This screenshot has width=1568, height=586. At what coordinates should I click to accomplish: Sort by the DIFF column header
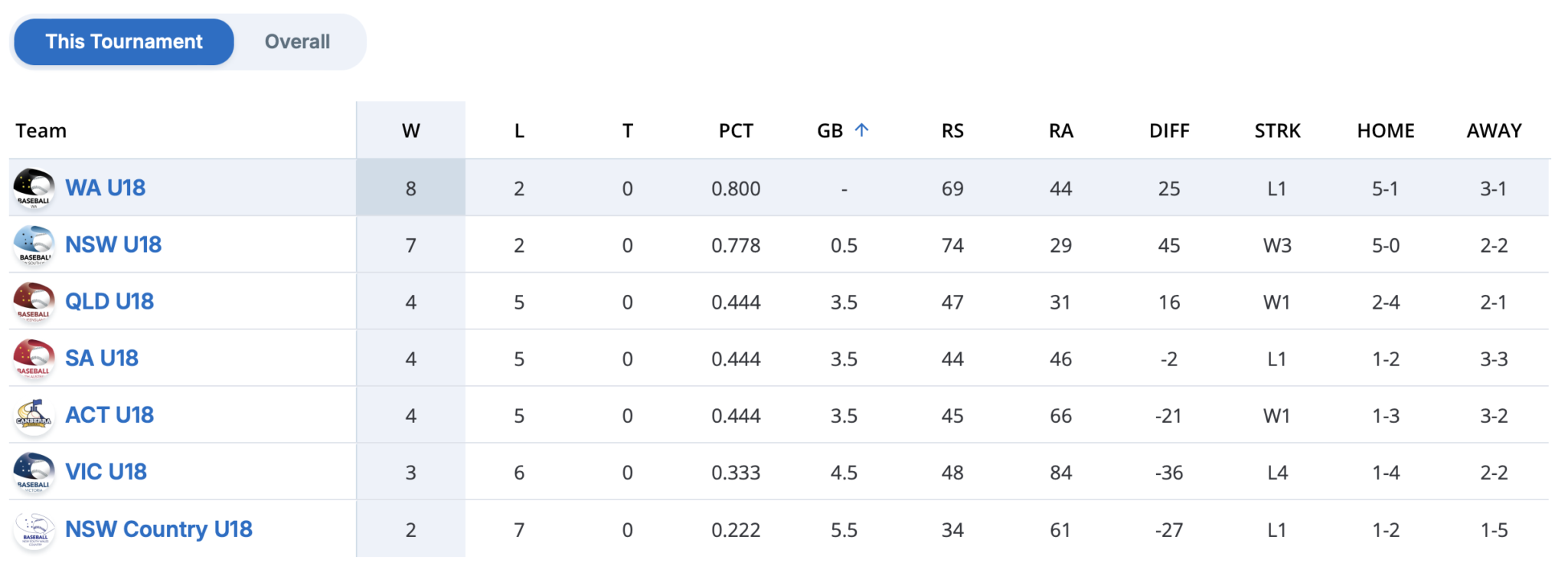click(1169, 130)
